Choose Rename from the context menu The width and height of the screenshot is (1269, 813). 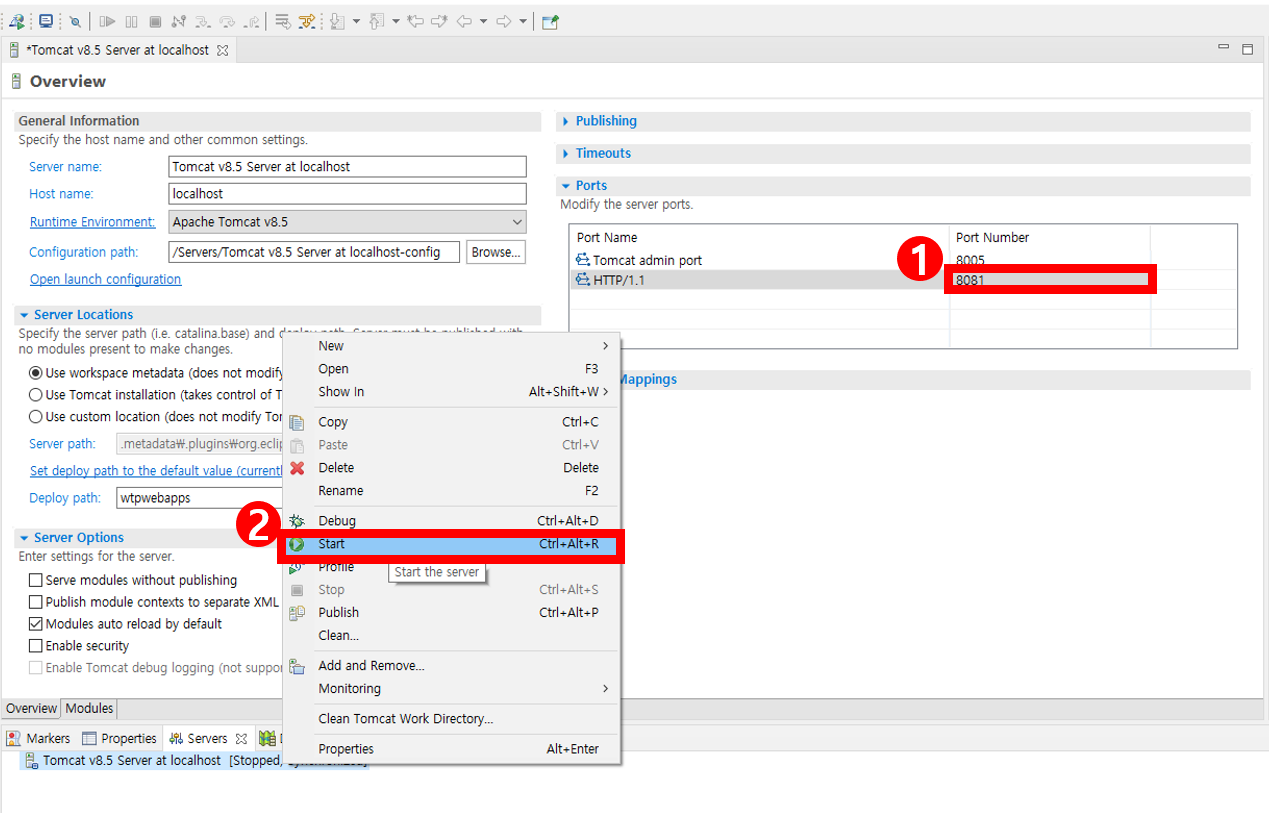click(x=451, y=491)
